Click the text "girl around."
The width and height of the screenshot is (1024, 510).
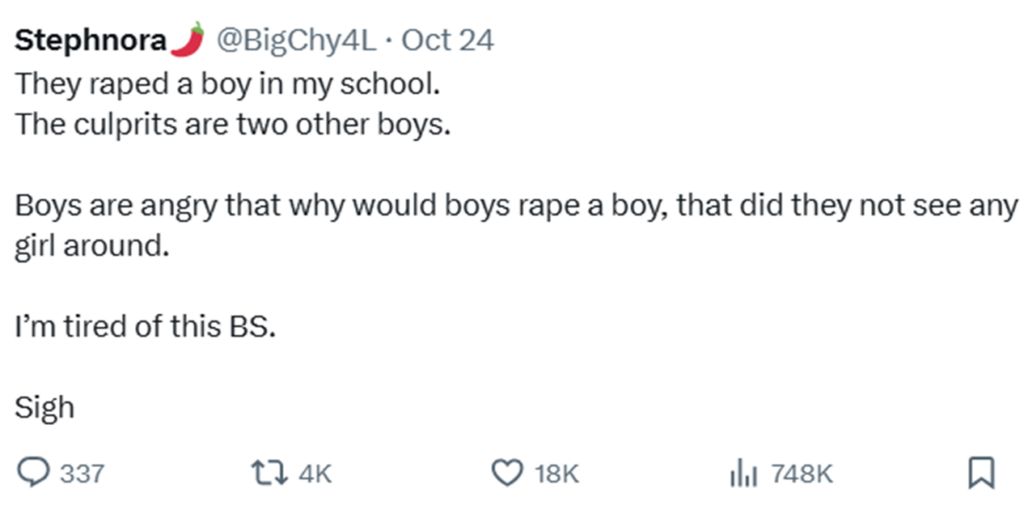click(87, 246)
